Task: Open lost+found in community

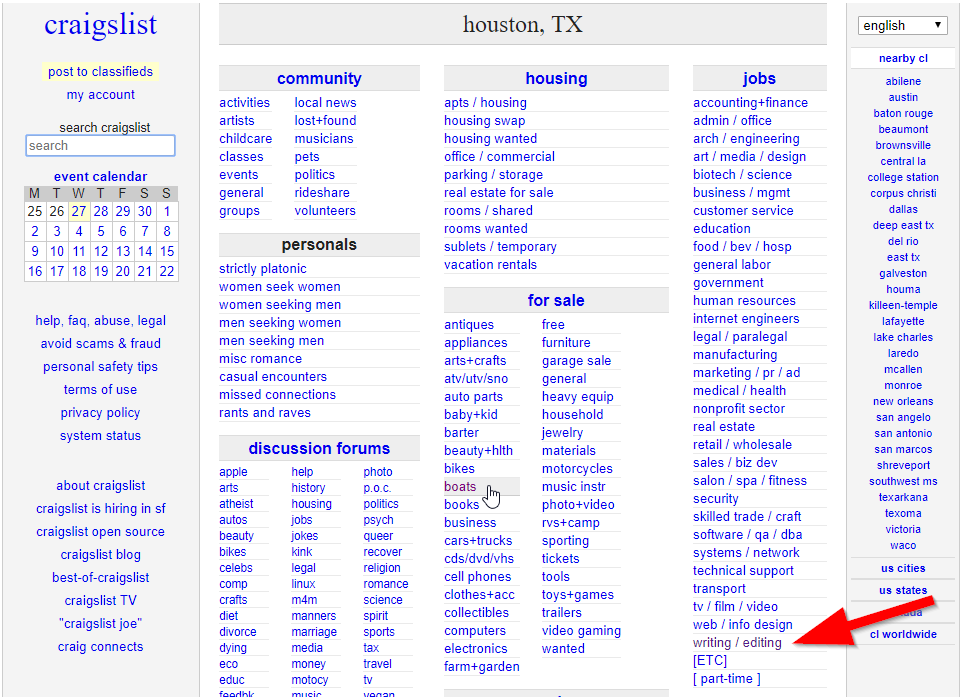Action: (325, 121)
